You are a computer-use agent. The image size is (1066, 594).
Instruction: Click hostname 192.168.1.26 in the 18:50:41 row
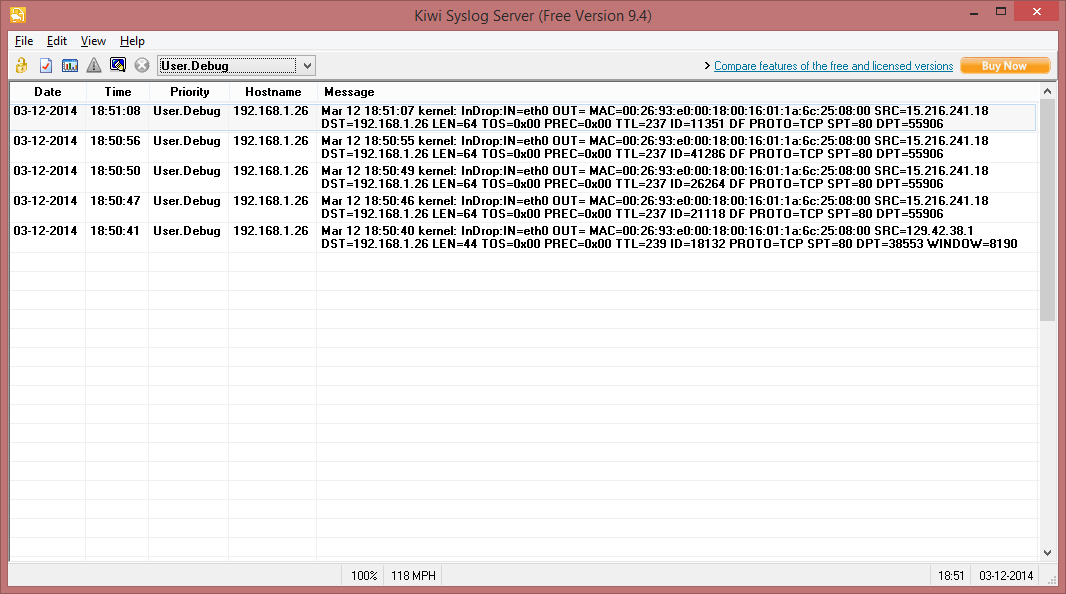click(271, 230)
